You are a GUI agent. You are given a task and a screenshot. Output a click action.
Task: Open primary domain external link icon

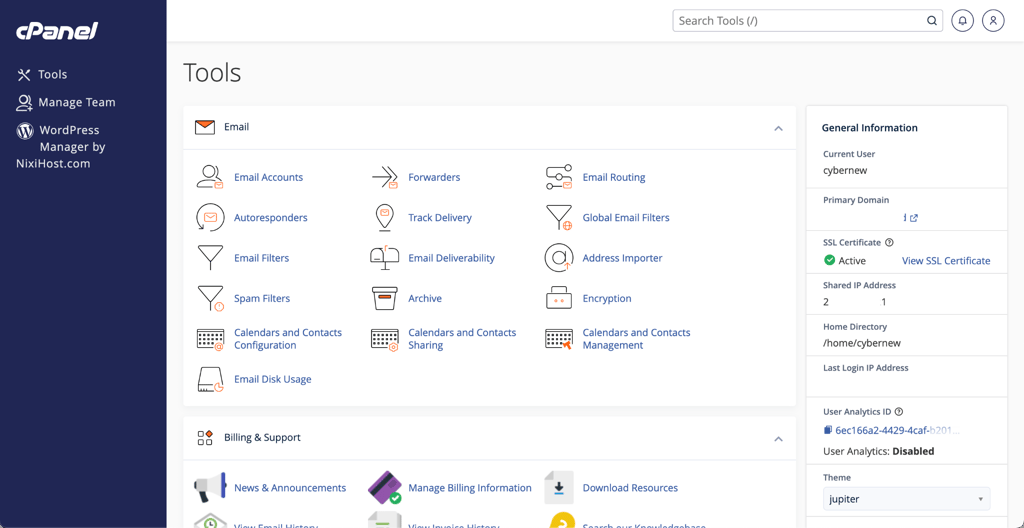[x=914, y=218]
